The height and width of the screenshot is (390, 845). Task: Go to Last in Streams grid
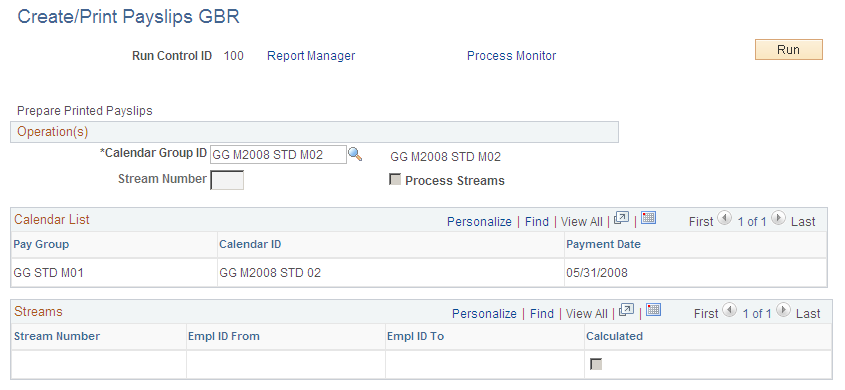tap(808, 314)
